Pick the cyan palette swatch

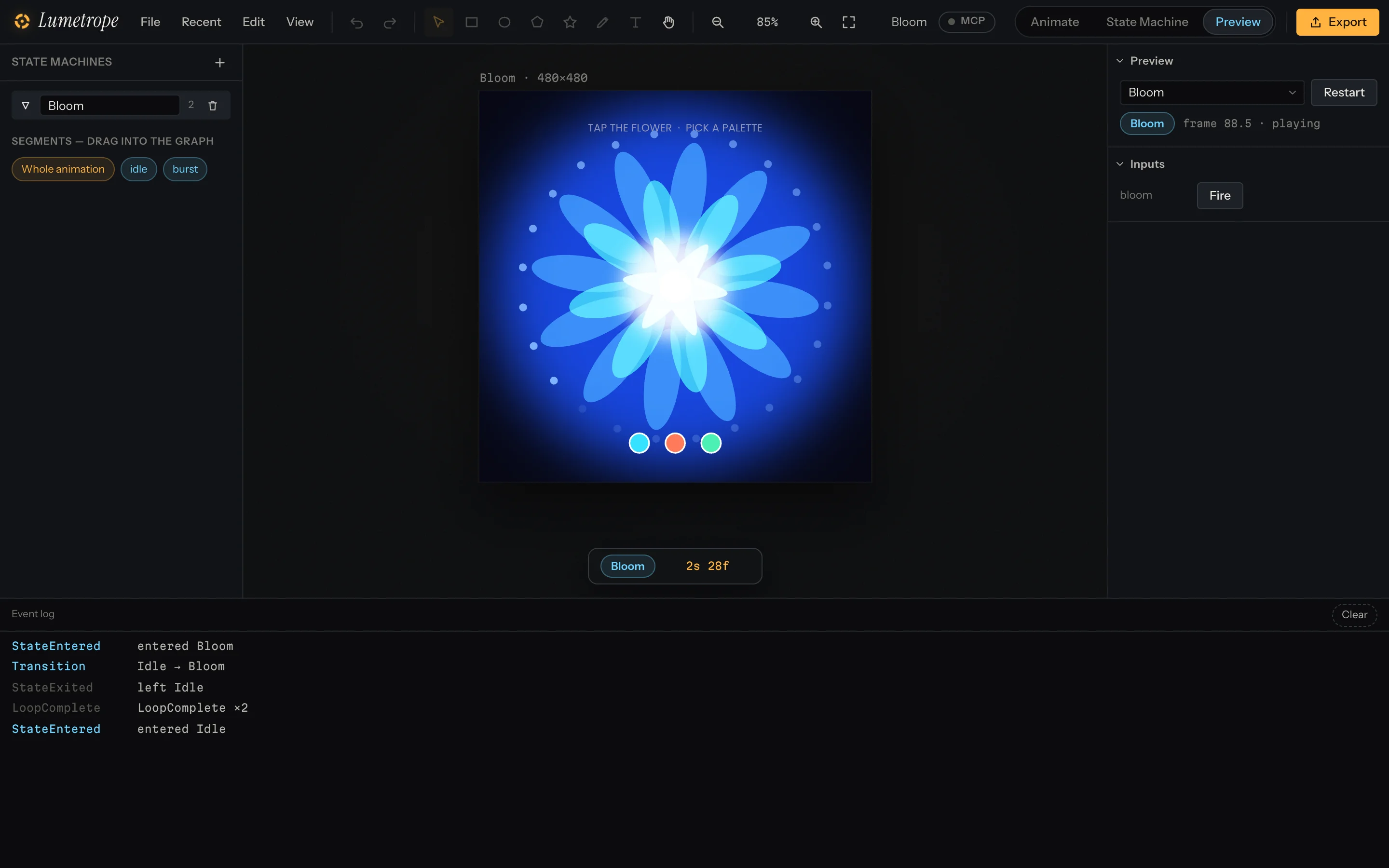(639, 443)
